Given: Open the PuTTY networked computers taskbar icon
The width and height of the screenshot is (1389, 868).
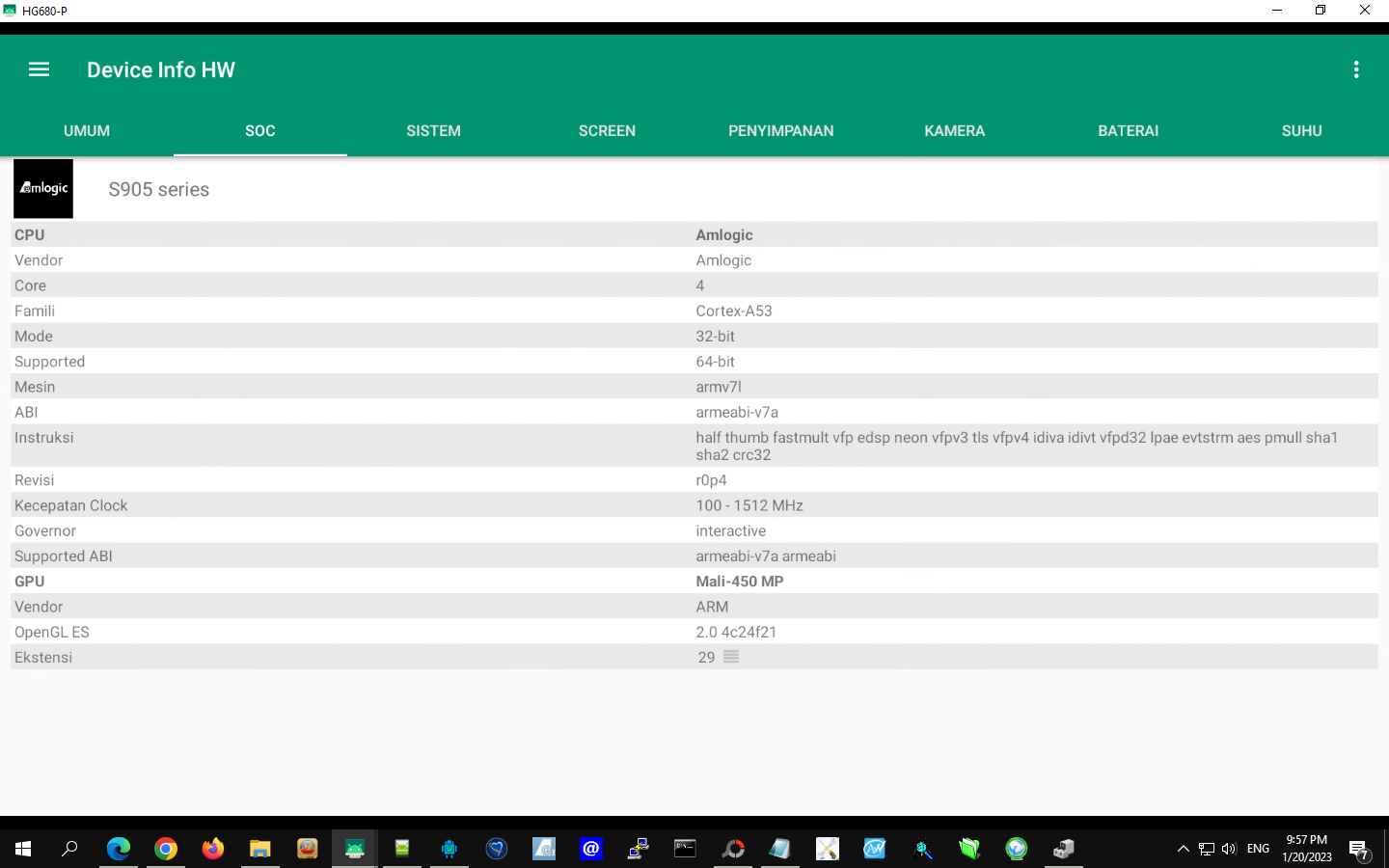Looking at the screenshot, I should (x=639, y=849).
